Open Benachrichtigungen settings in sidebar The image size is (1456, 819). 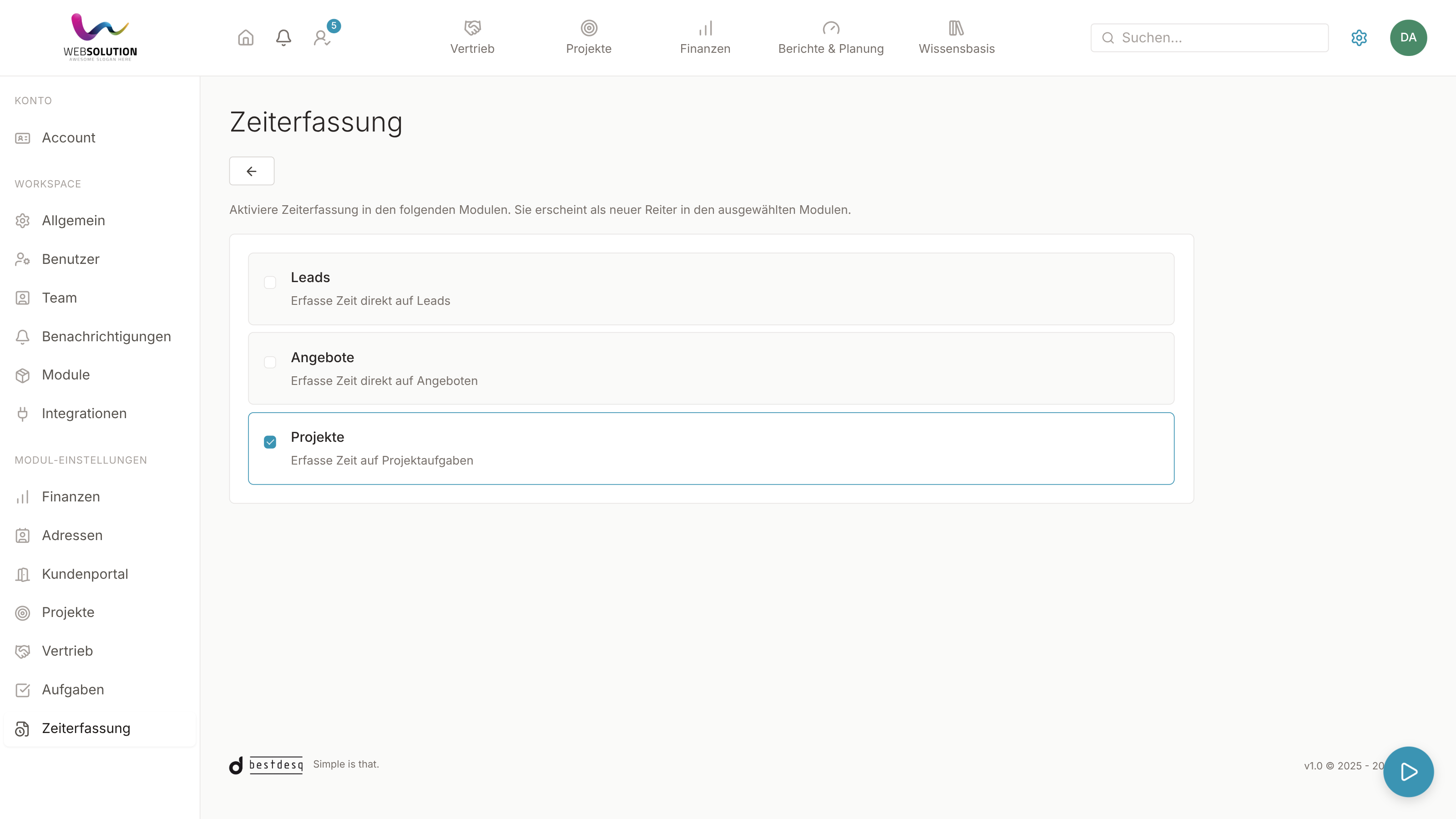100,336
